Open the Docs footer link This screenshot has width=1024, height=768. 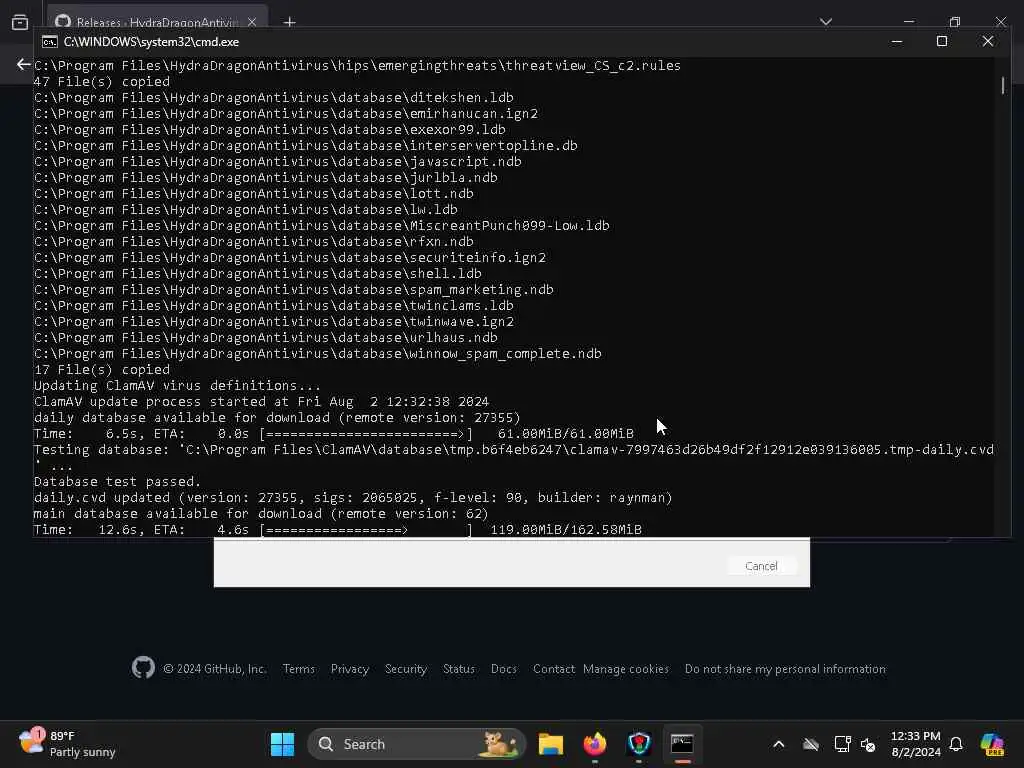pos(504,669)
